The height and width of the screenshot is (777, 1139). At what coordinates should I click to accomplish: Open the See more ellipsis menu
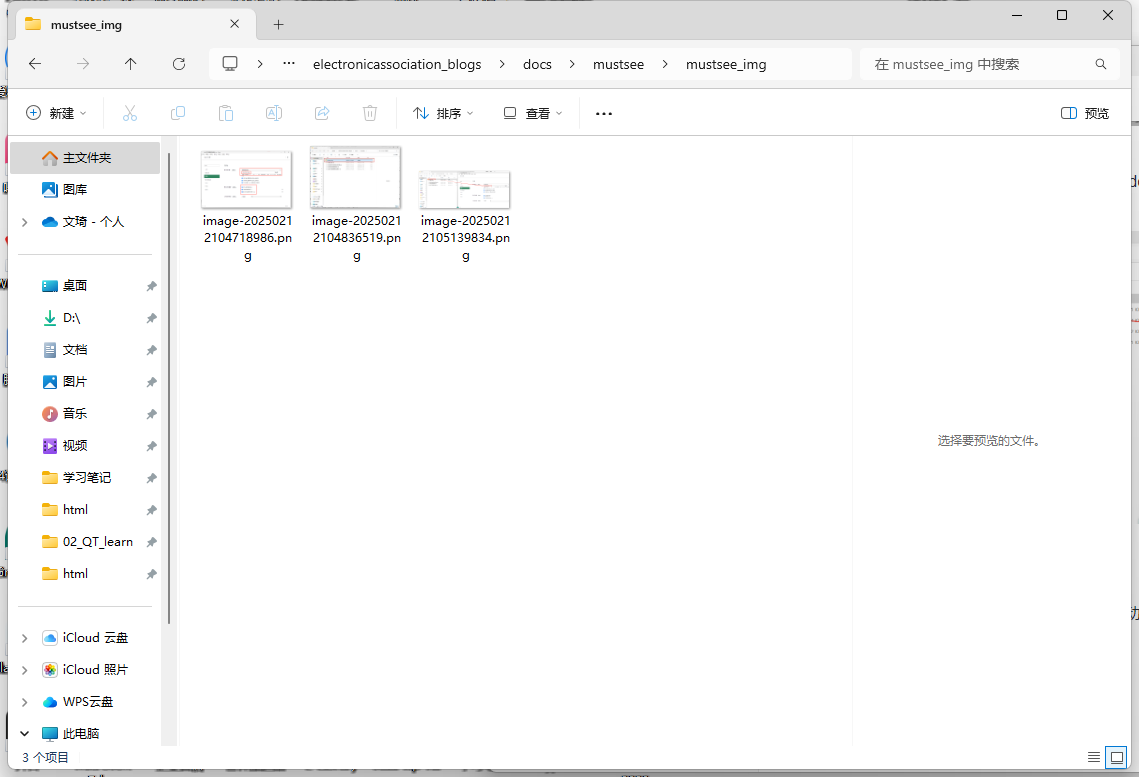click(x=604, y=113)
